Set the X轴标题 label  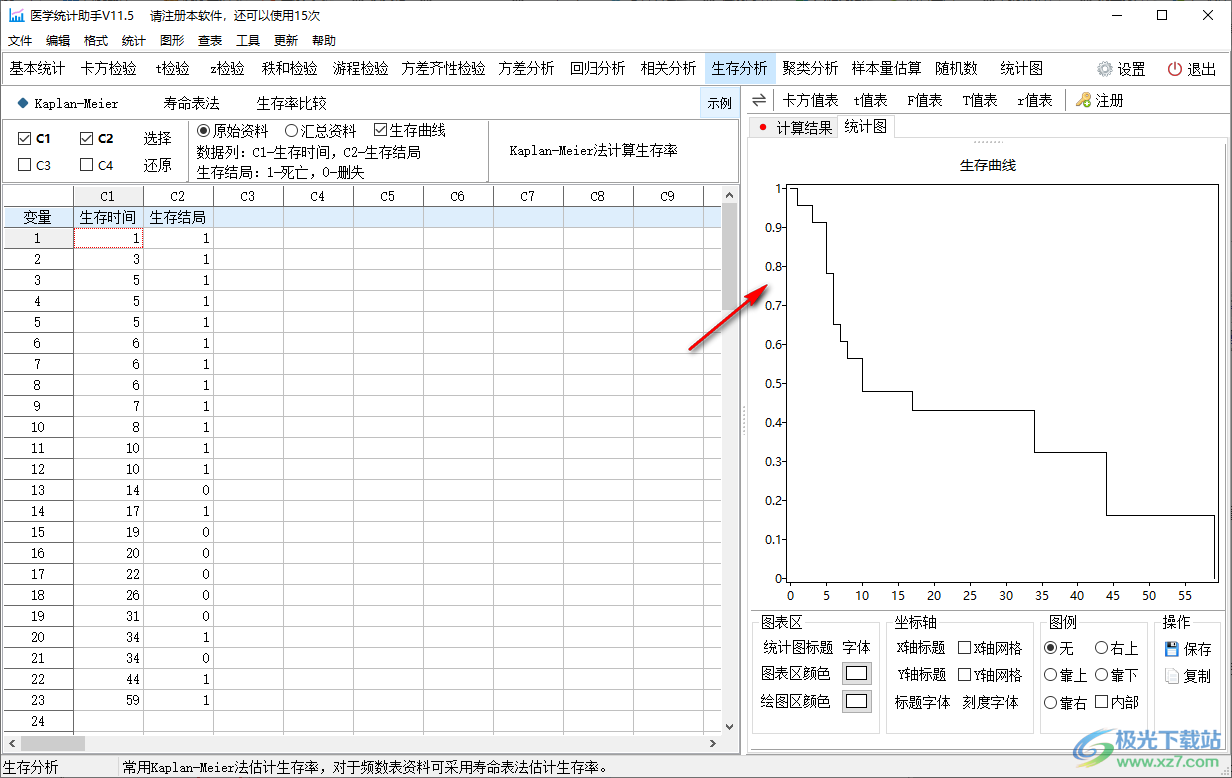(921, 648)
